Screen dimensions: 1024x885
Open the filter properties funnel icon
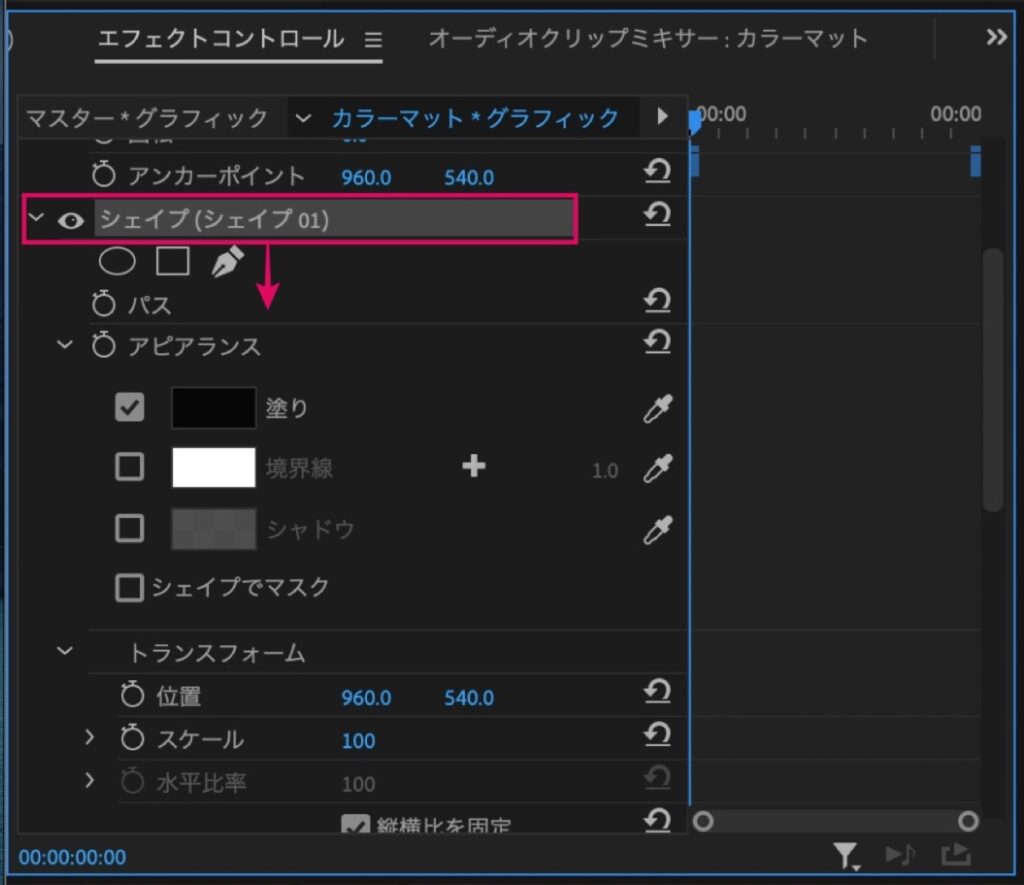pyautogui.click(x=846, y=856)
